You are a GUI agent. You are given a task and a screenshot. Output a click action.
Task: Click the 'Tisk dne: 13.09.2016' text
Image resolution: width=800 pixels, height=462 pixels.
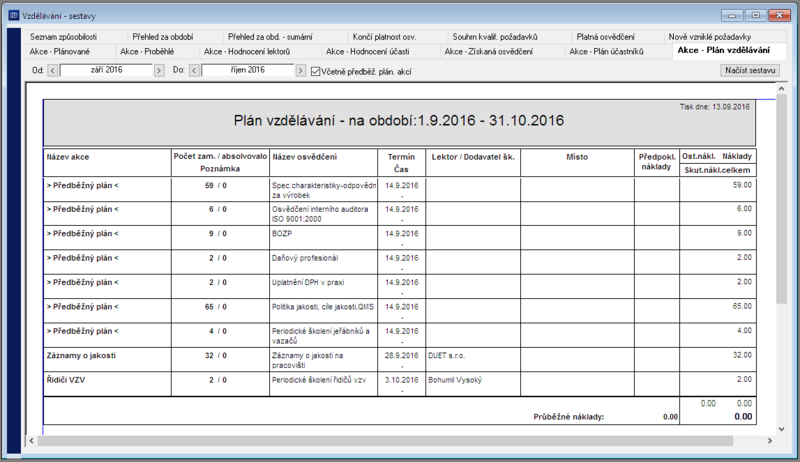coord(714,107)
